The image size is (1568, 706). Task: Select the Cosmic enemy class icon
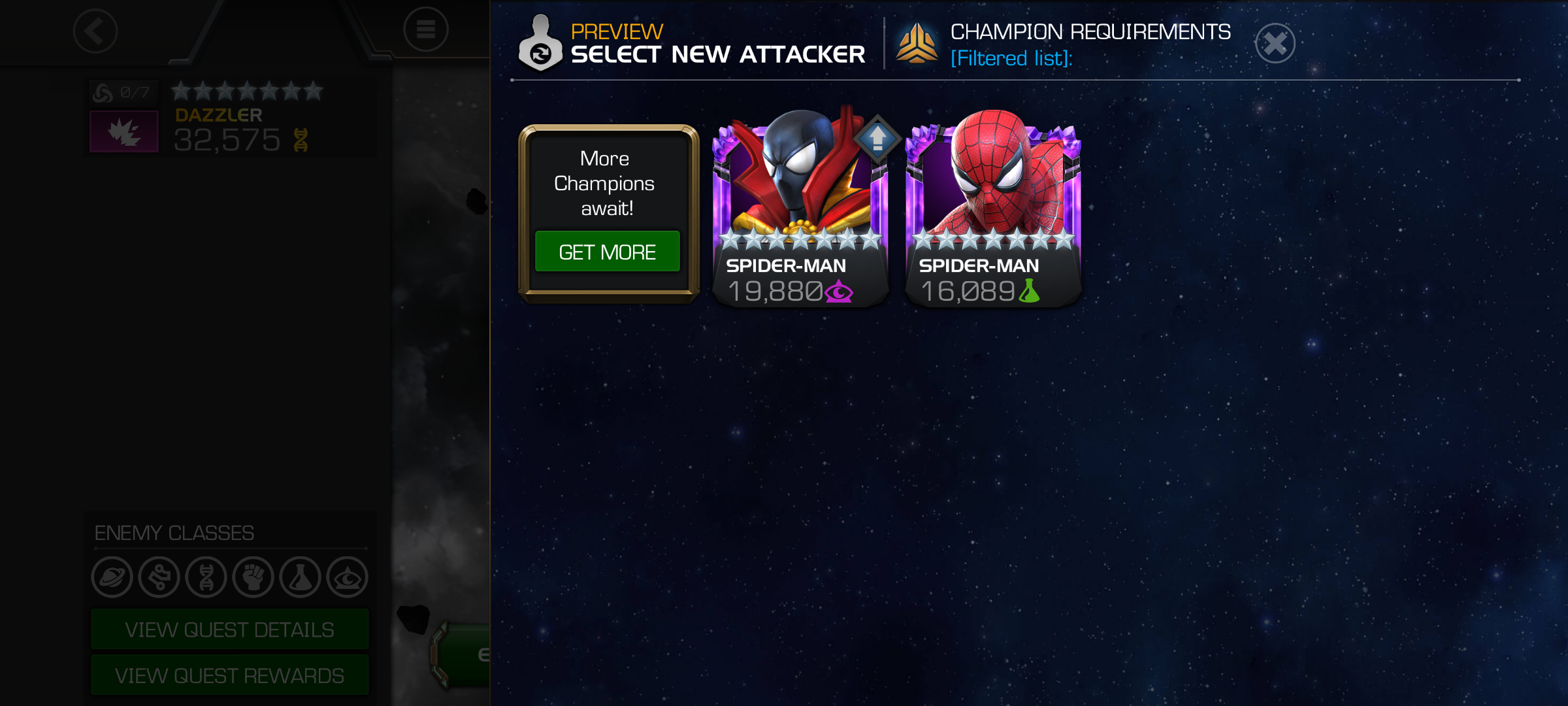point(112,577)
